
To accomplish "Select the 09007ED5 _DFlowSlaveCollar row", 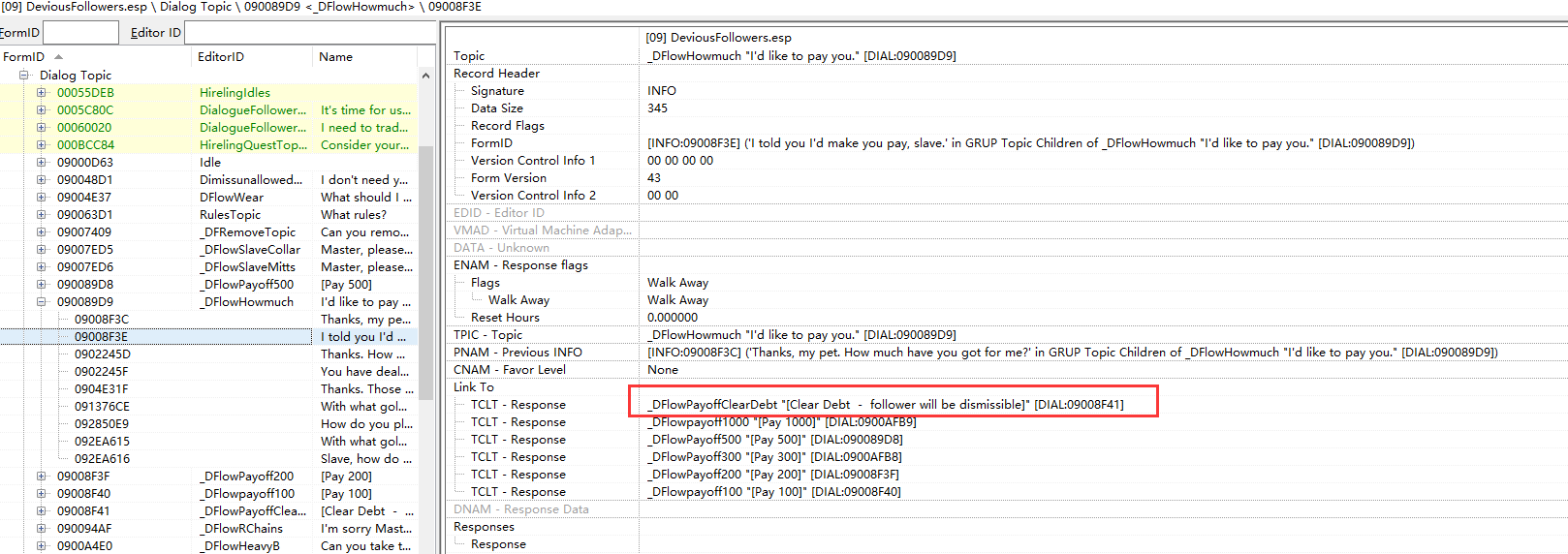I will (x=208, y=249).
